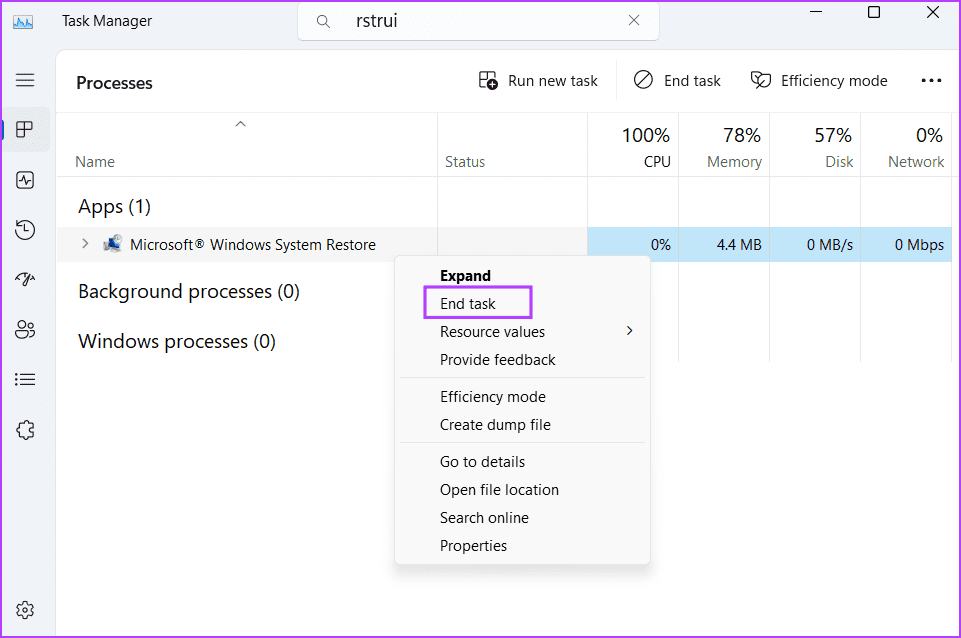Image resolution: width=961 pixels, height=638 pixels.
Task: Click Windows processes (0) group header
Action: tap(177, 341)
